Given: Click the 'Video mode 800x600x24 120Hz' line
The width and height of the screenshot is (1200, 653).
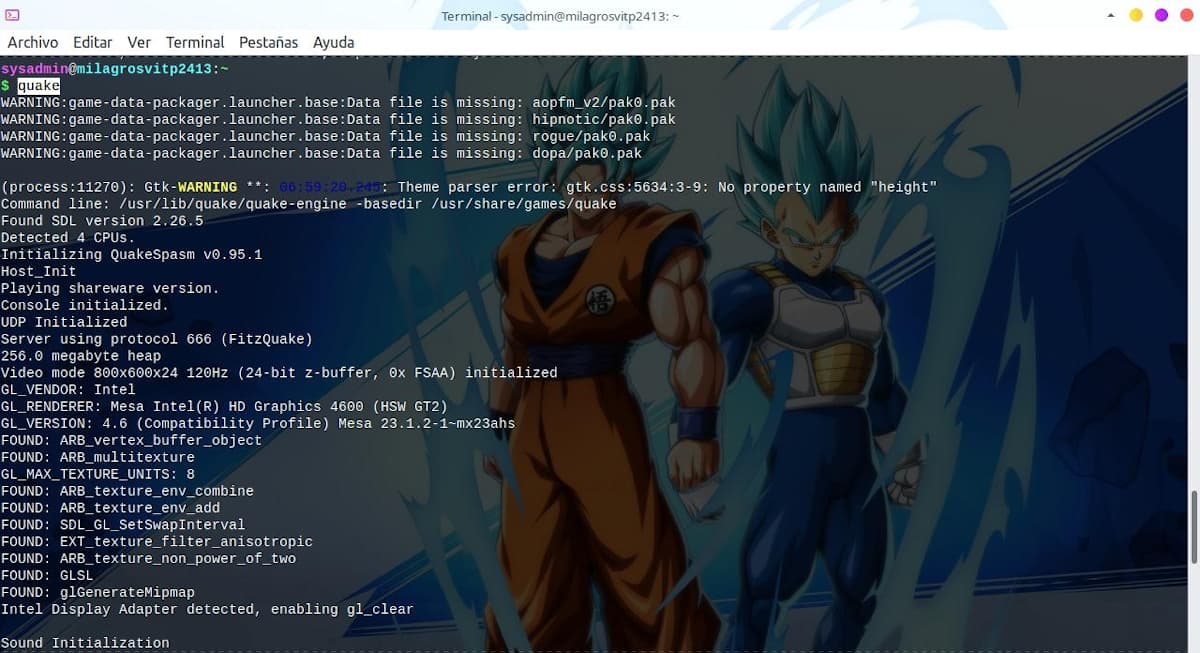Looking at the screenshot, I should point(279,373).
